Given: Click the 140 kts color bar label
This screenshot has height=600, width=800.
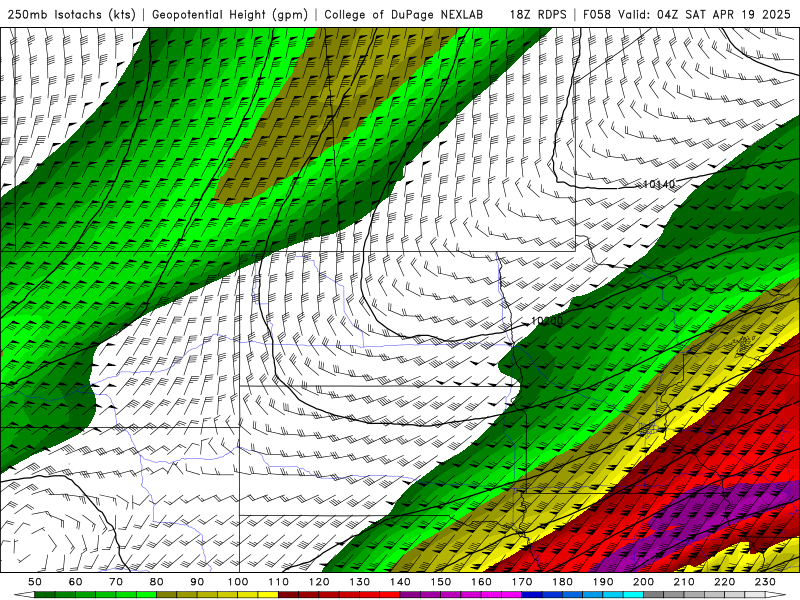Looking at the screenshot, I should [x=400, y=582].
